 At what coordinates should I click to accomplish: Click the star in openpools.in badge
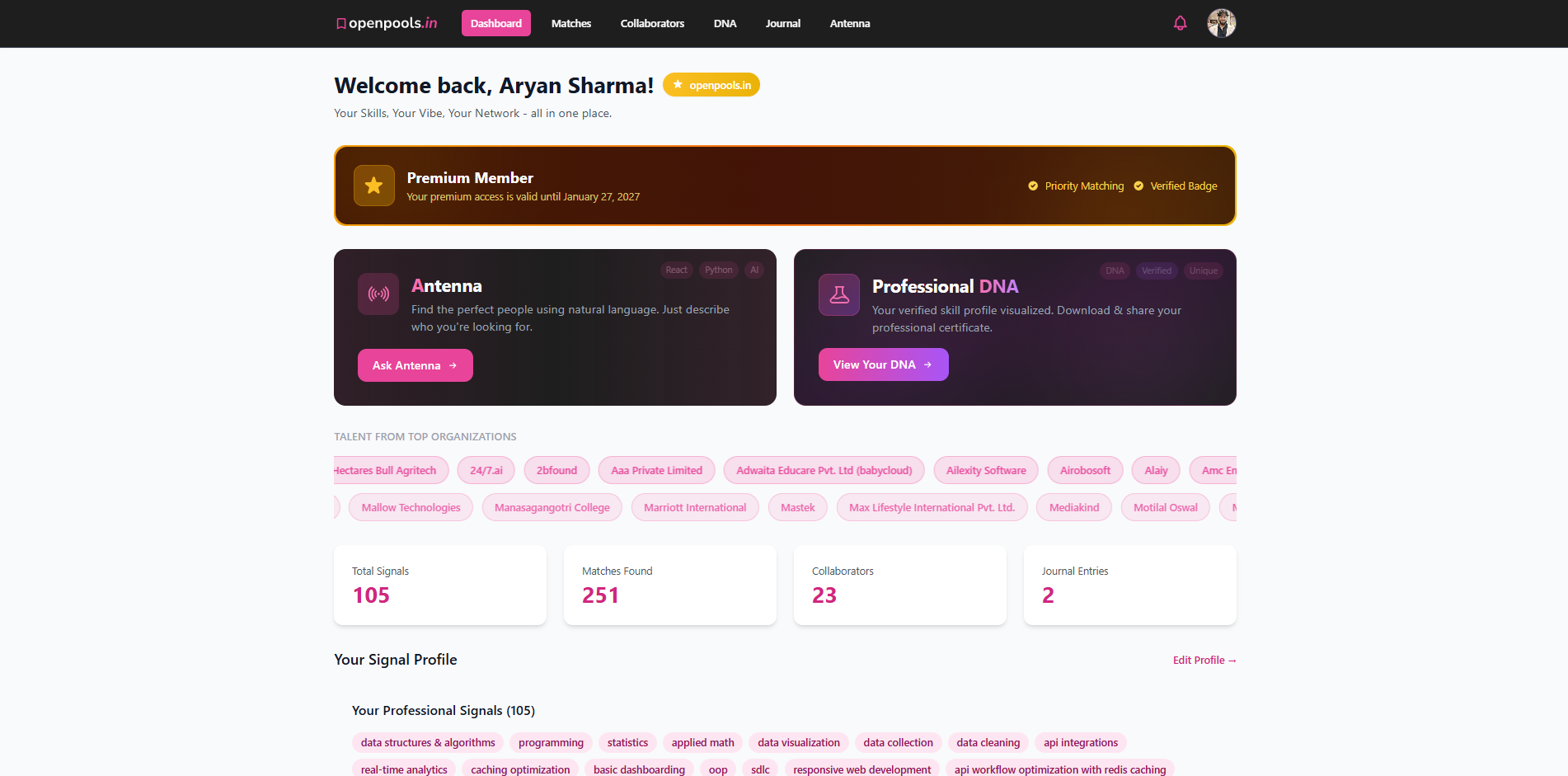pyautogui.click(x=678, y=85)
